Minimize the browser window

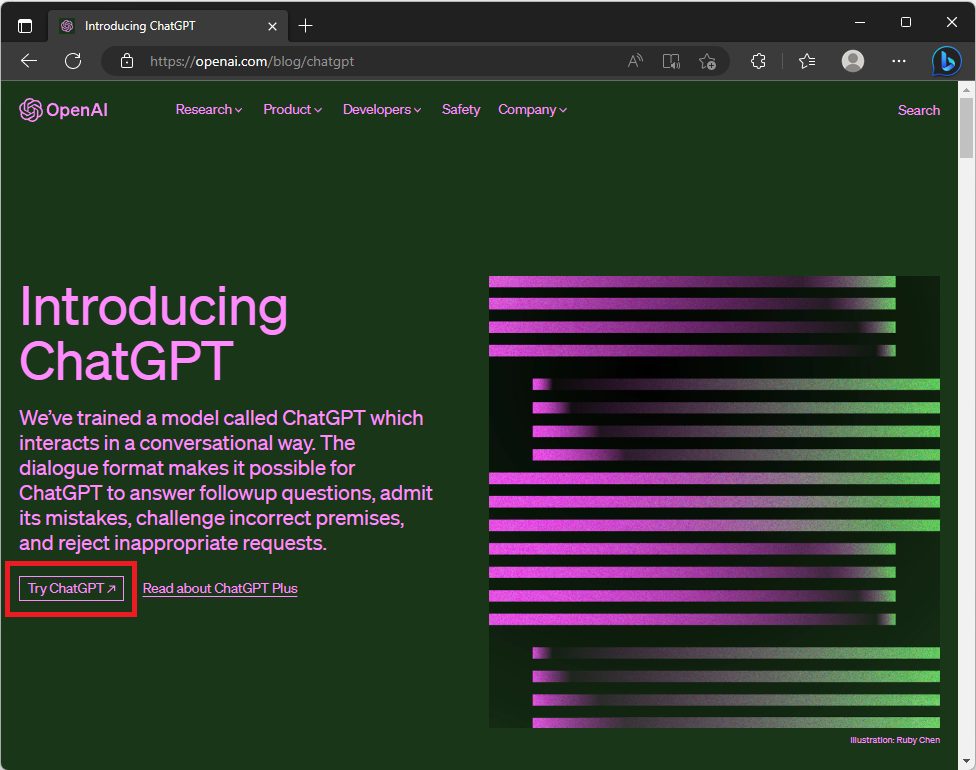(860, 22)
